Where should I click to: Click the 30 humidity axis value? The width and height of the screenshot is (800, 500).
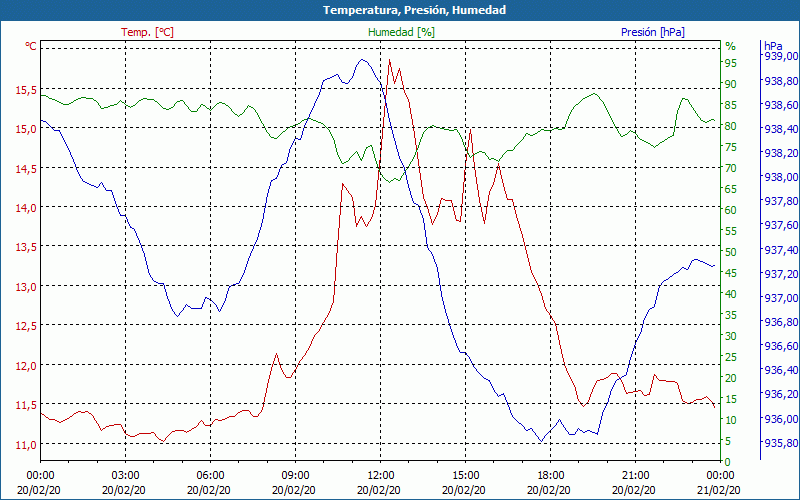click(x=731, y=336)
